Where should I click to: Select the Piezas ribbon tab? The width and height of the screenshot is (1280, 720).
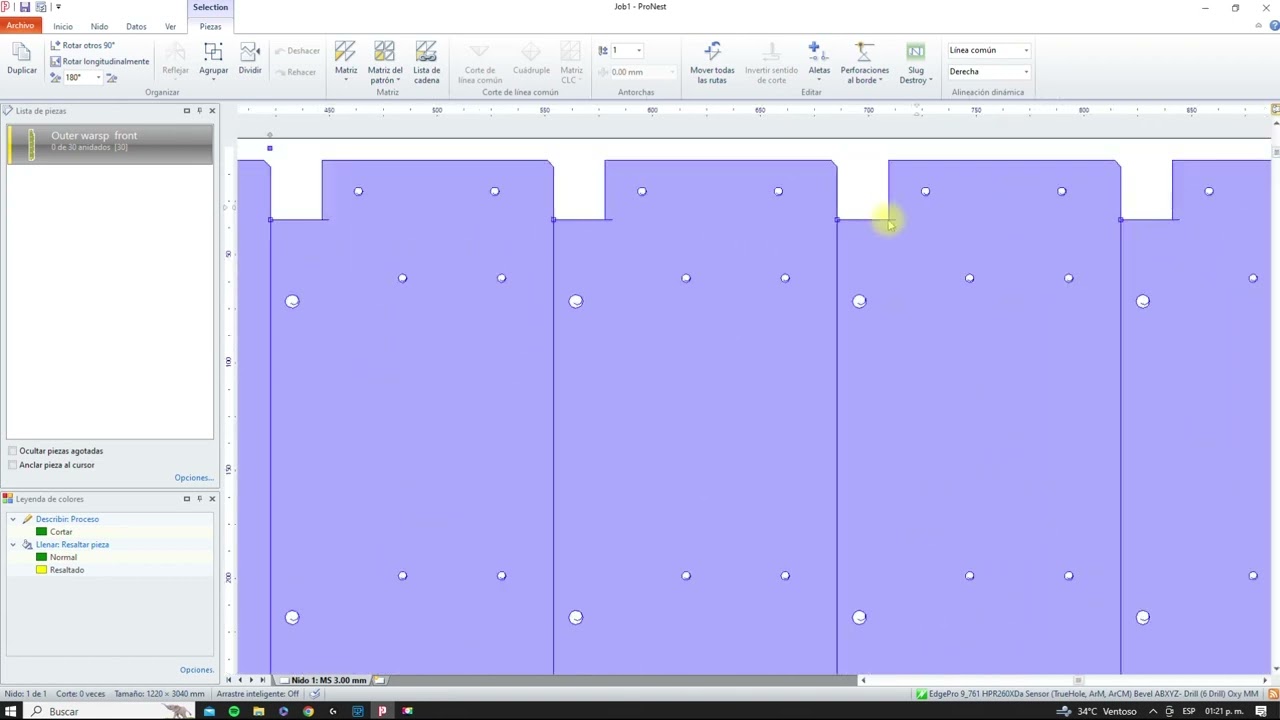(x=210, y=26)
